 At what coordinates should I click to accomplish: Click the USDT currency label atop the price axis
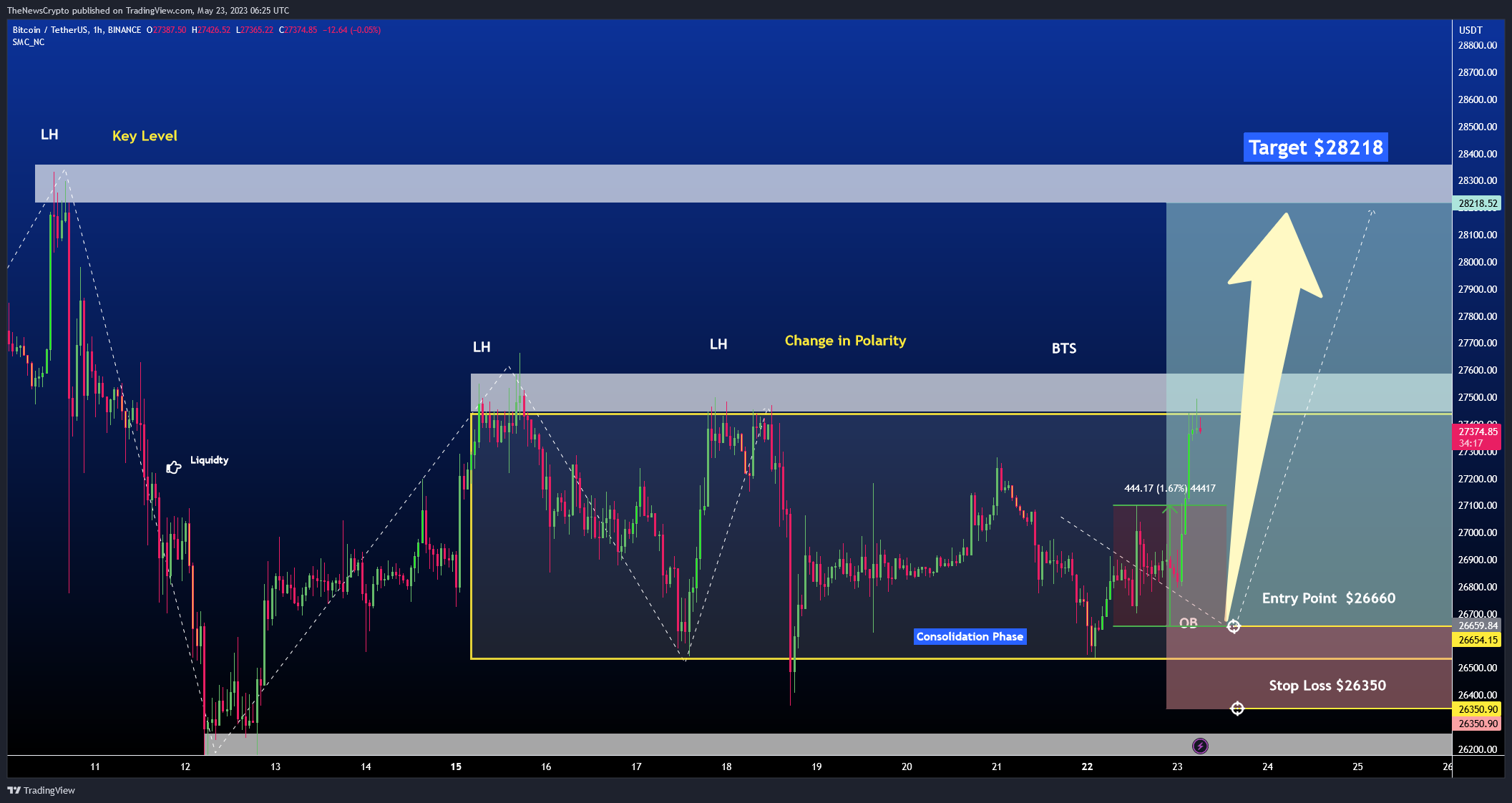[1470, 30]
